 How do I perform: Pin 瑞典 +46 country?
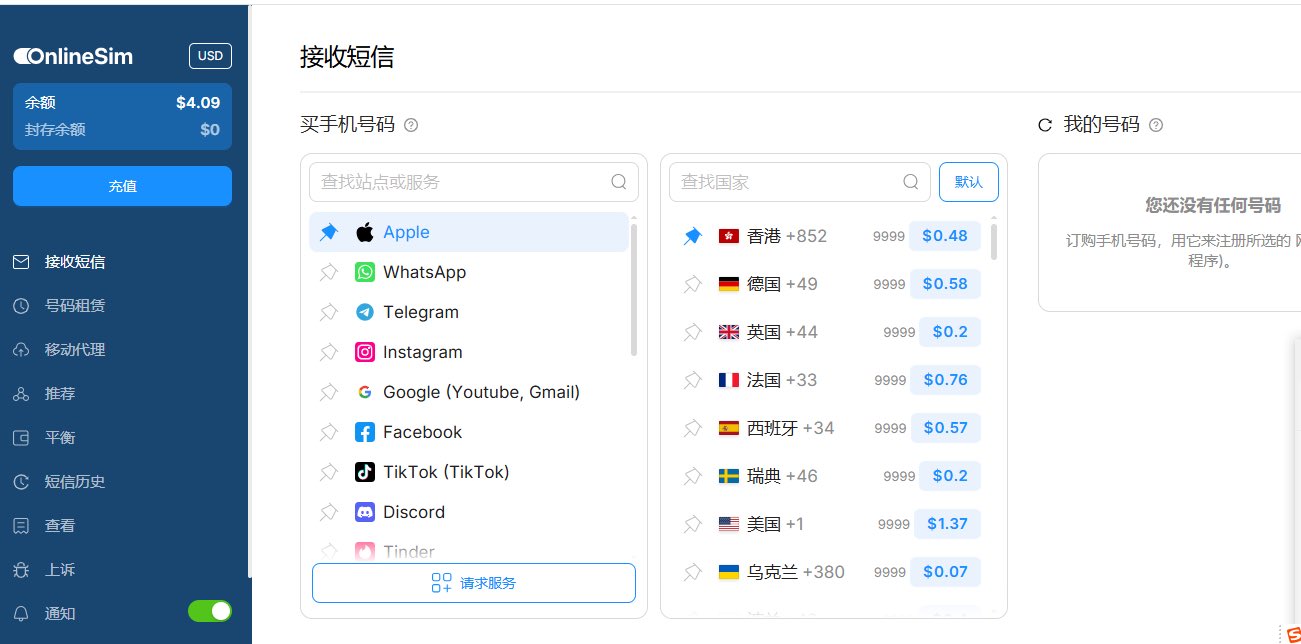[692, 476]
